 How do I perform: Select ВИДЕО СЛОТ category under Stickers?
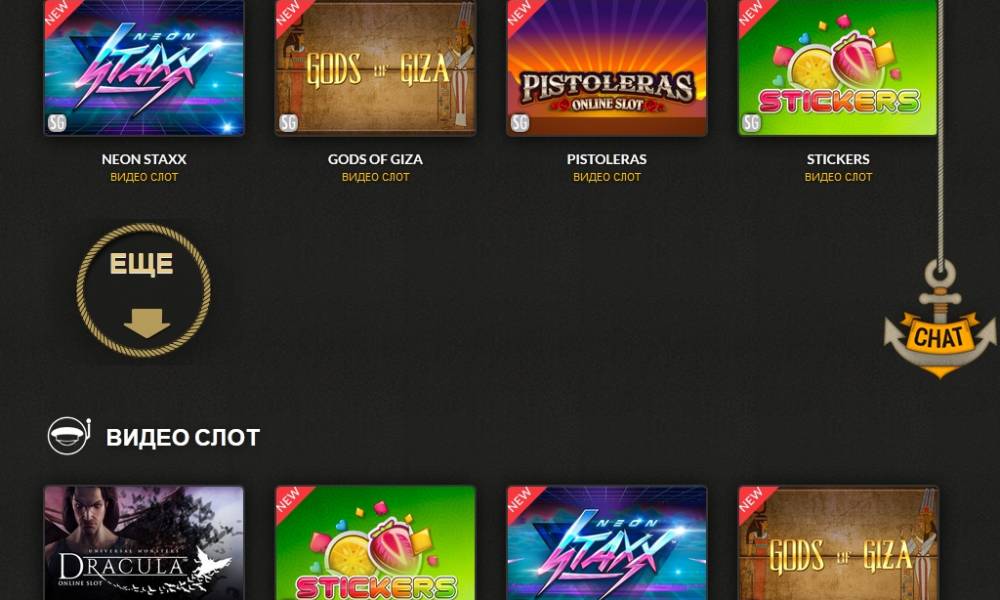838,177
